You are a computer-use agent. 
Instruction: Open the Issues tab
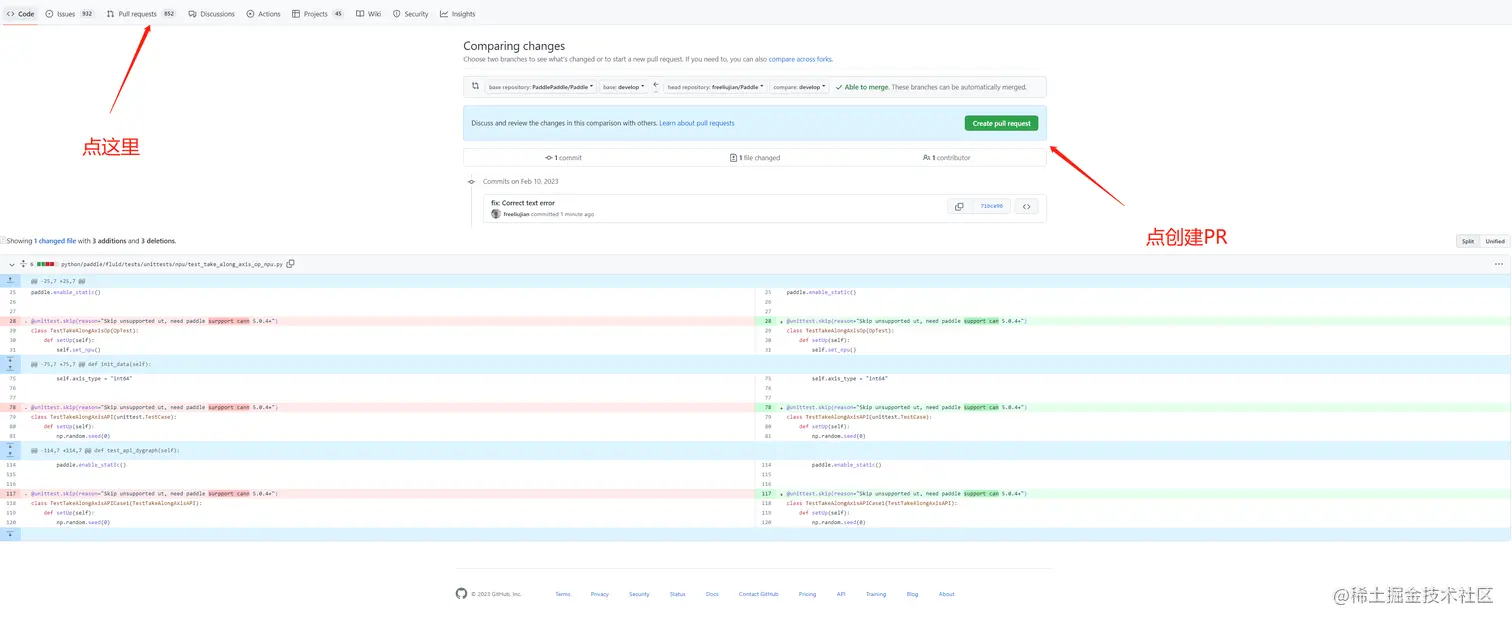tap(70, 14)
